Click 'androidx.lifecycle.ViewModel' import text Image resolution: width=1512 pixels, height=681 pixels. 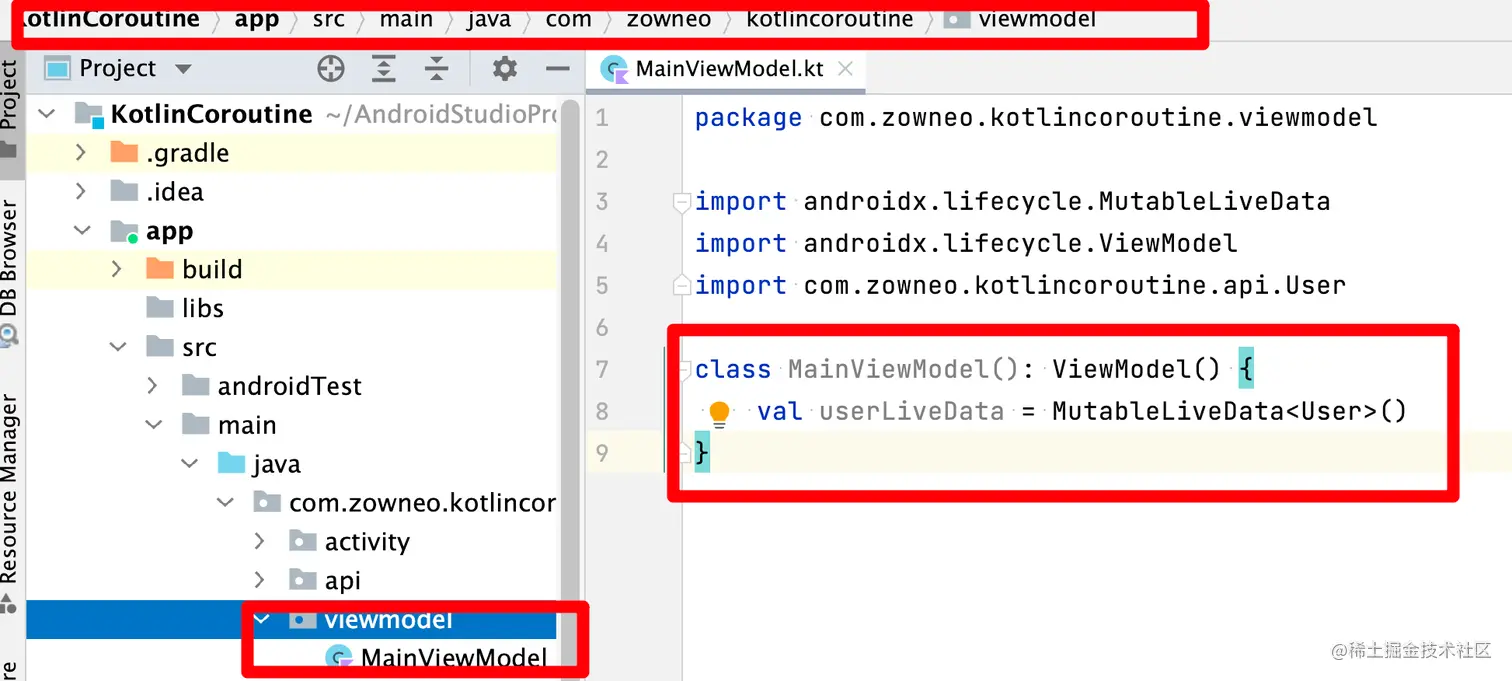(1021, 243)
